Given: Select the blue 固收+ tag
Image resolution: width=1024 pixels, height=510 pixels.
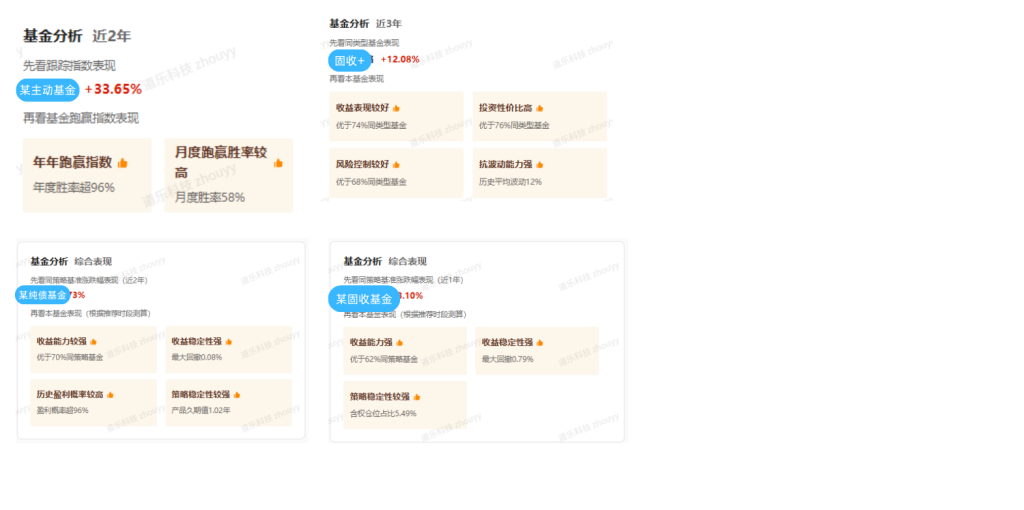Looking at the screenshot, I should point(349,60).
